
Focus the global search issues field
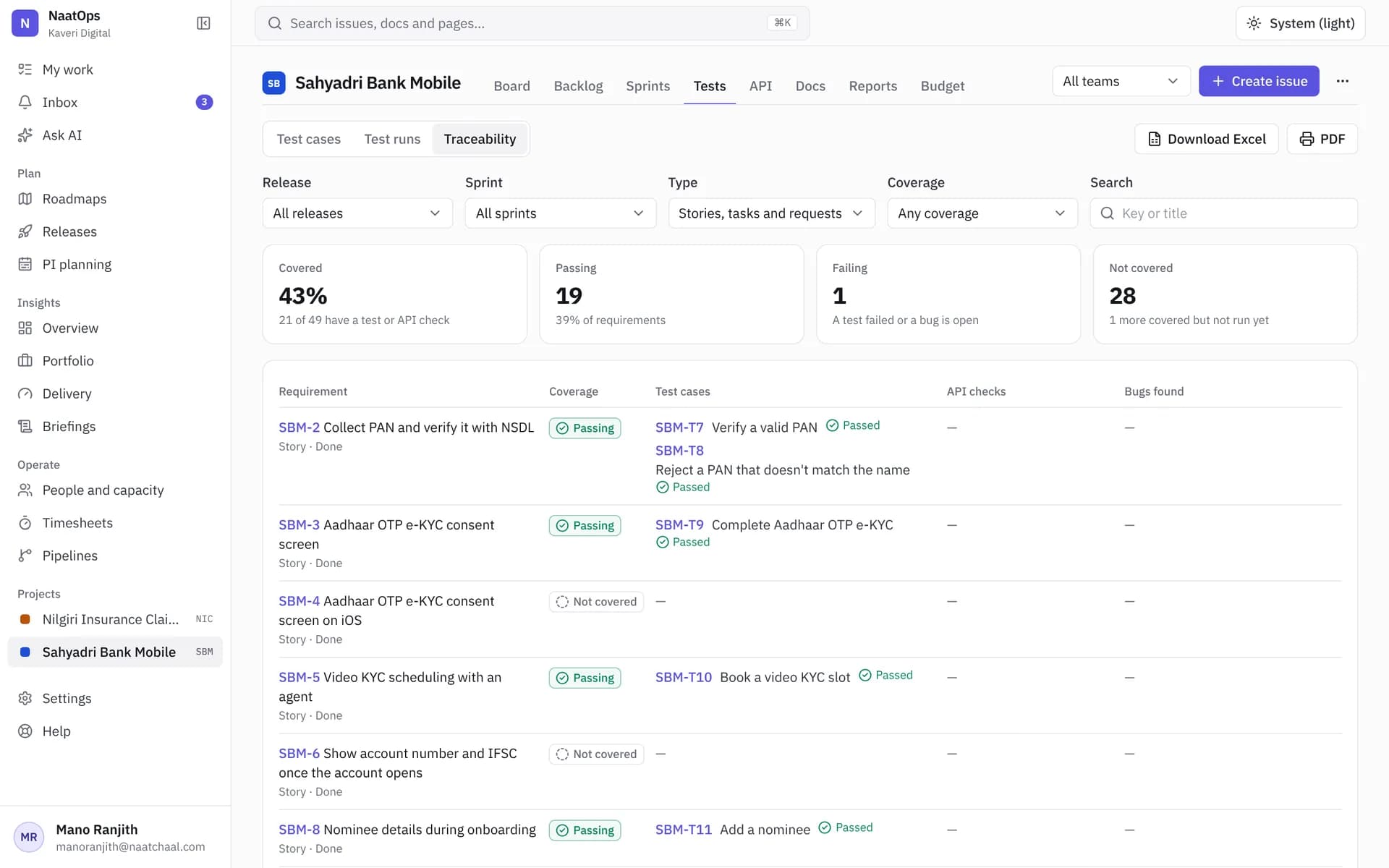(x=532, y=23)
